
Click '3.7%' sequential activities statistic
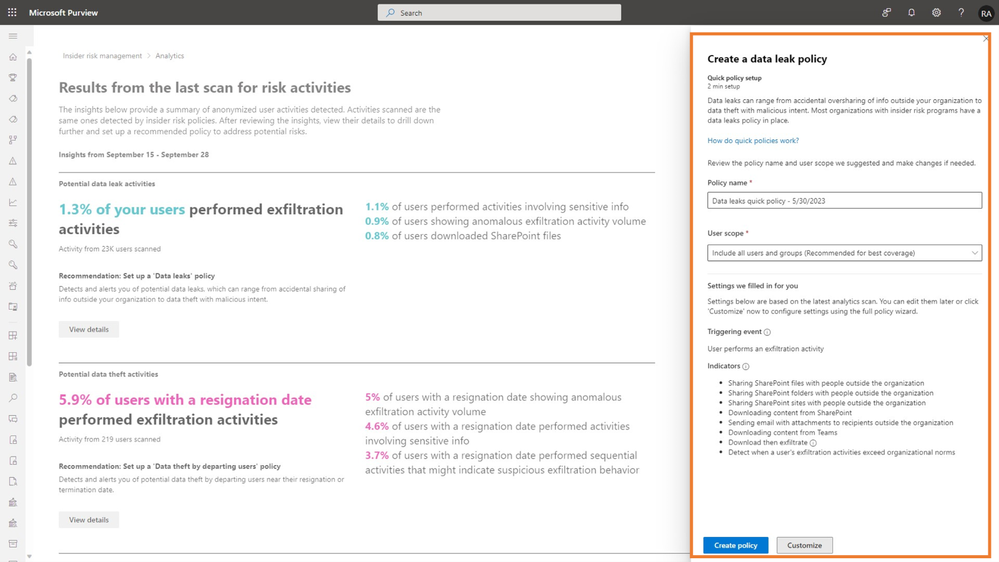pyautogui.click(x=377, y=456)
